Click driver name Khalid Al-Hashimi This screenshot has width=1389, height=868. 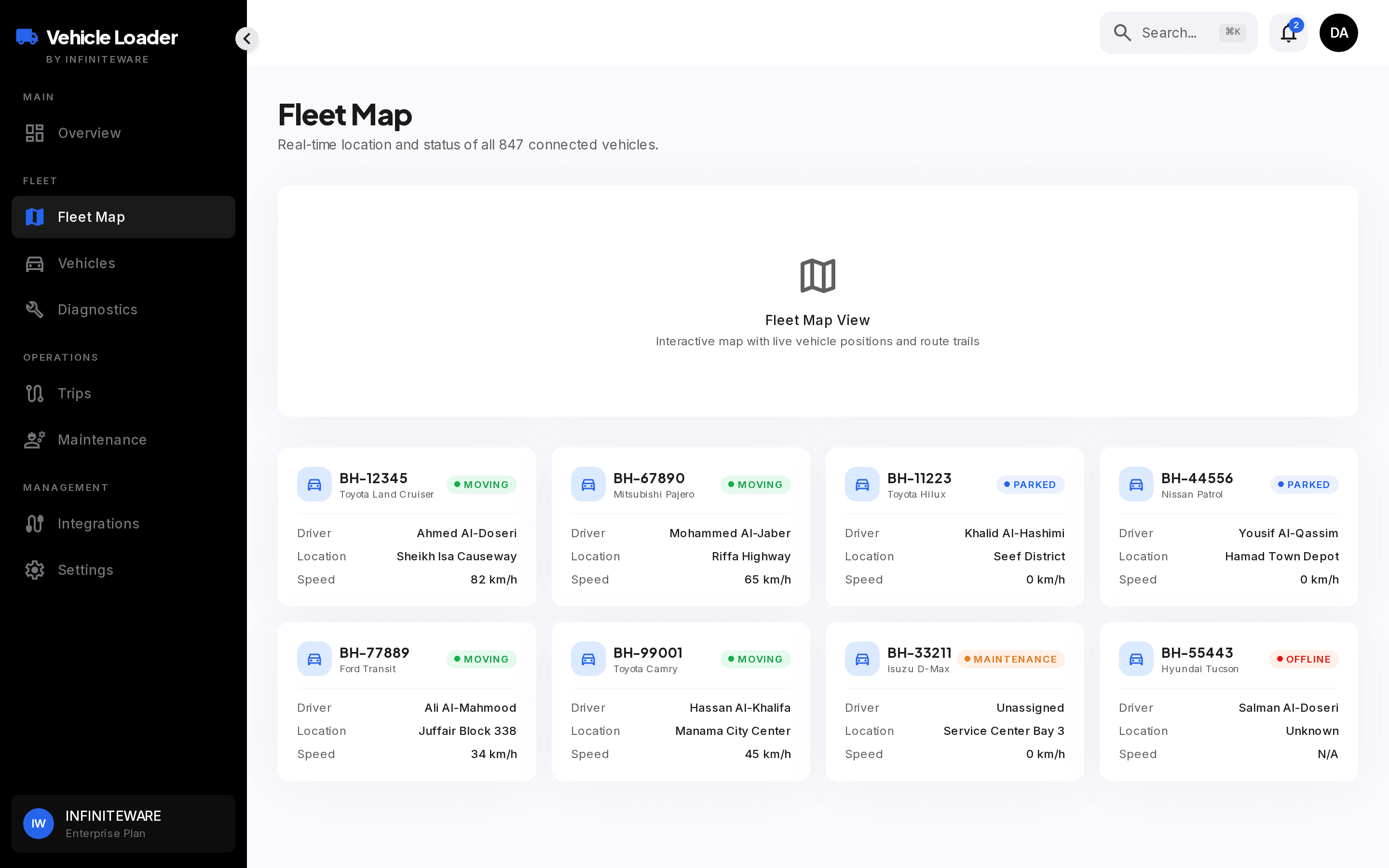[1014, 533]
